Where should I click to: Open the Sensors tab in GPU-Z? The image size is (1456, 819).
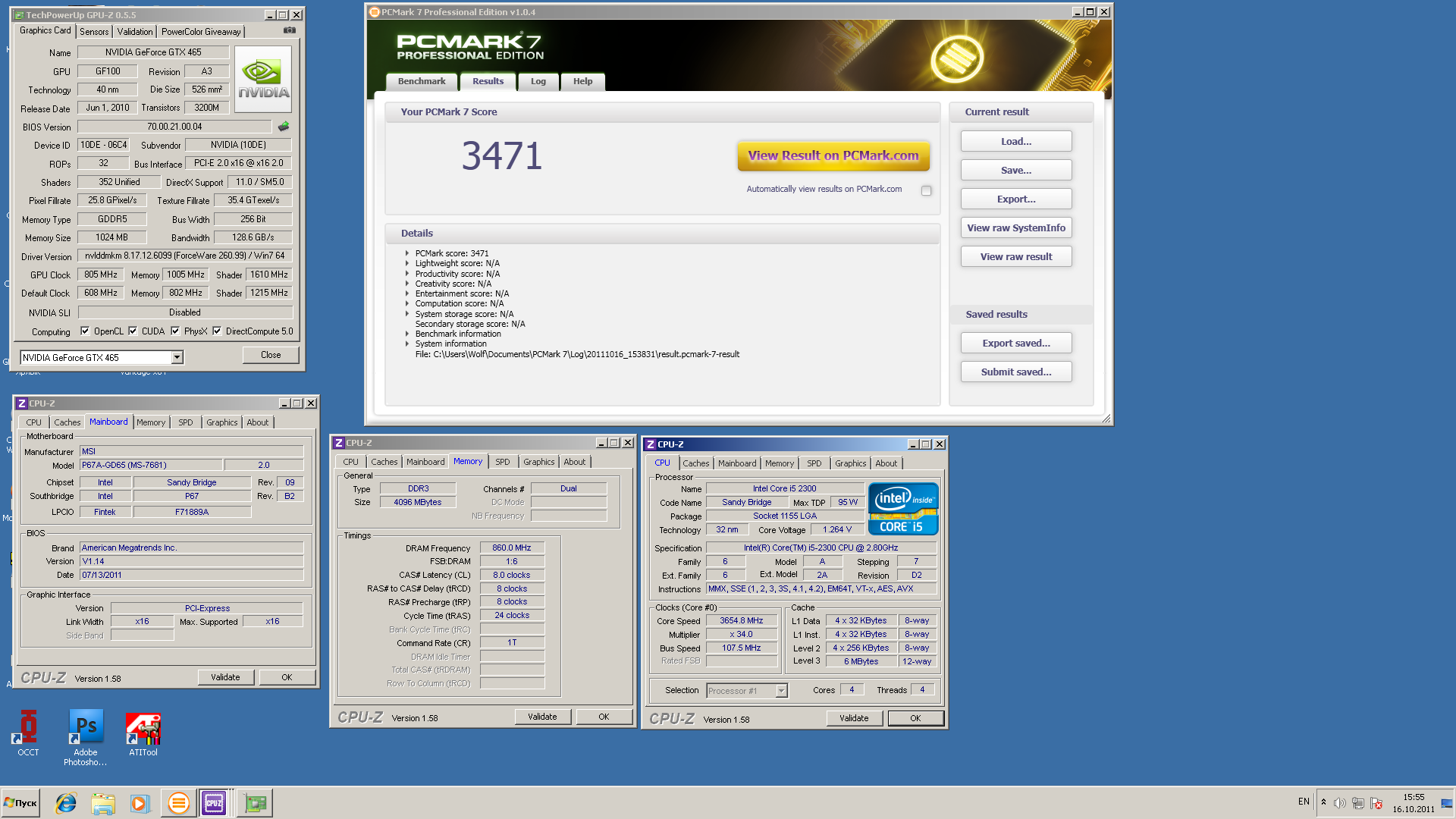(94, 32)
